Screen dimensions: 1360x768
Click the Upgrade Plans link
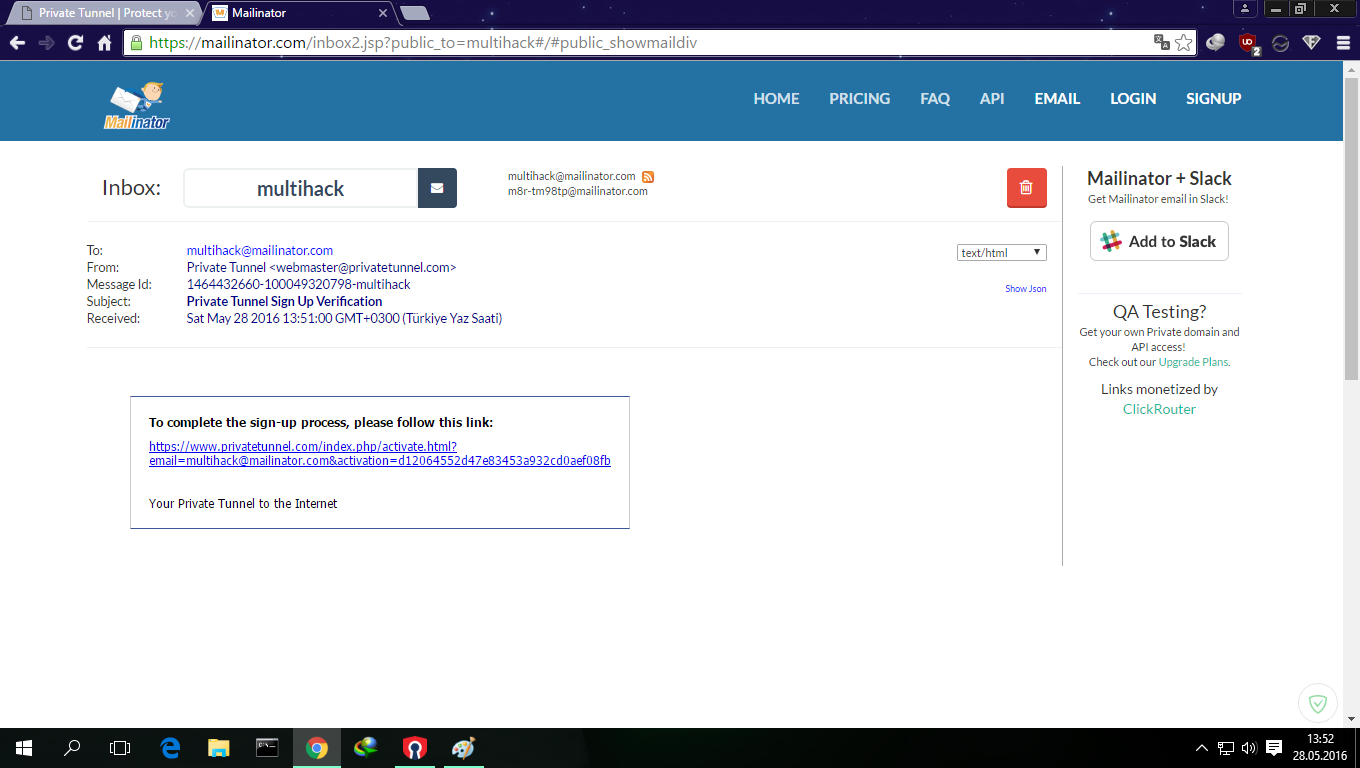coord(1193,362)
